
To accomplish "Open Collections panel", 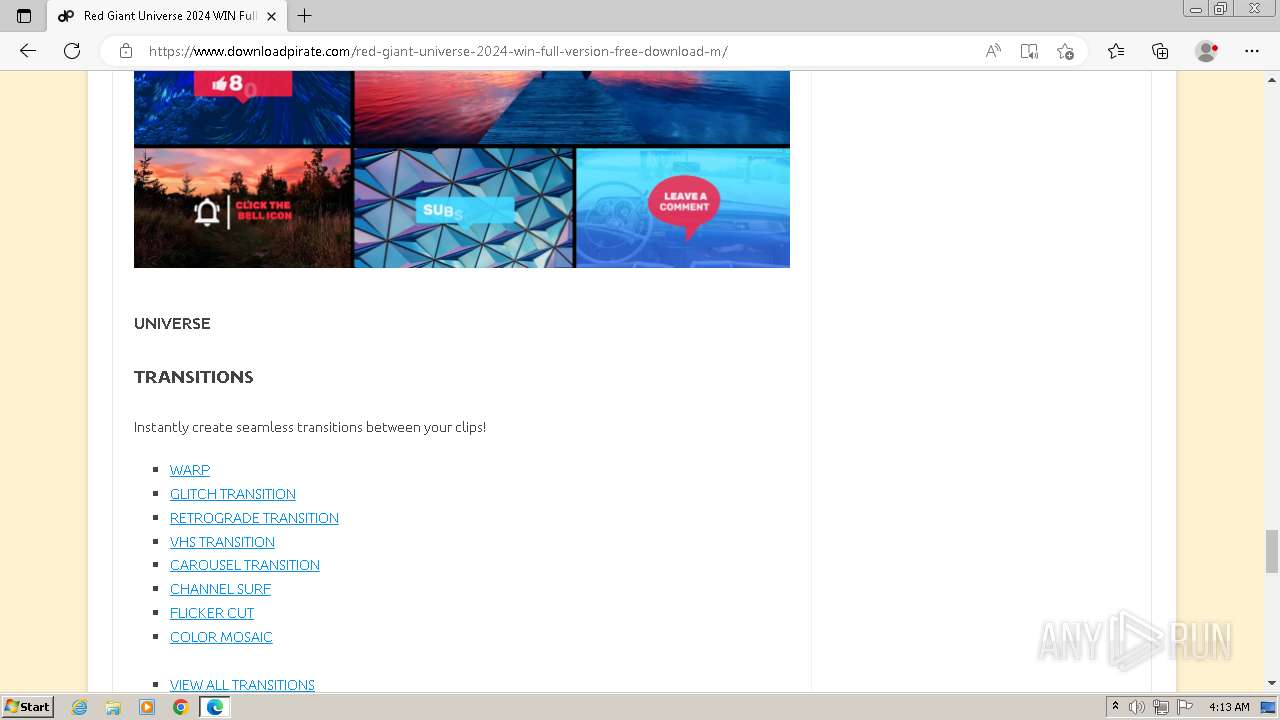I will pyautogui.click(x=1160, y=51).
